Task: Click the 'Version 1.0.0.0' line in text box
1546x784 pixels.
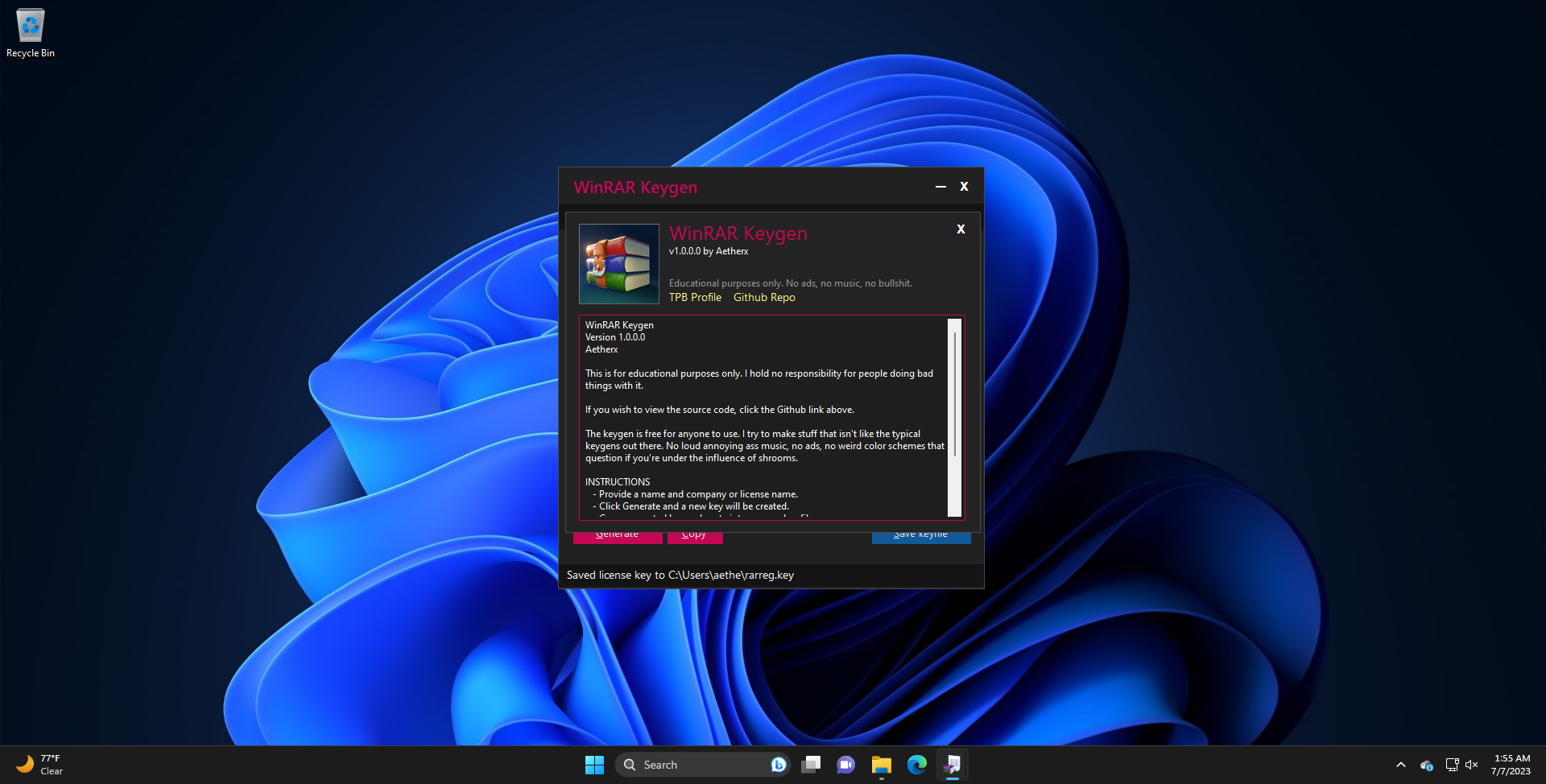Action: 615,337
